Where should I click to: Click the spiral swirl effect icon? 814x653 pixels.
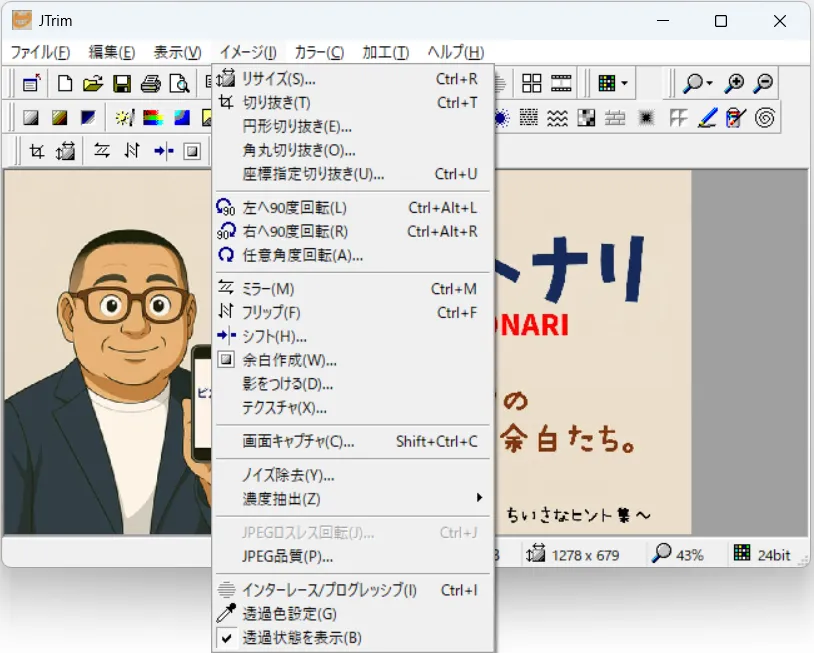tap(765, 118)
